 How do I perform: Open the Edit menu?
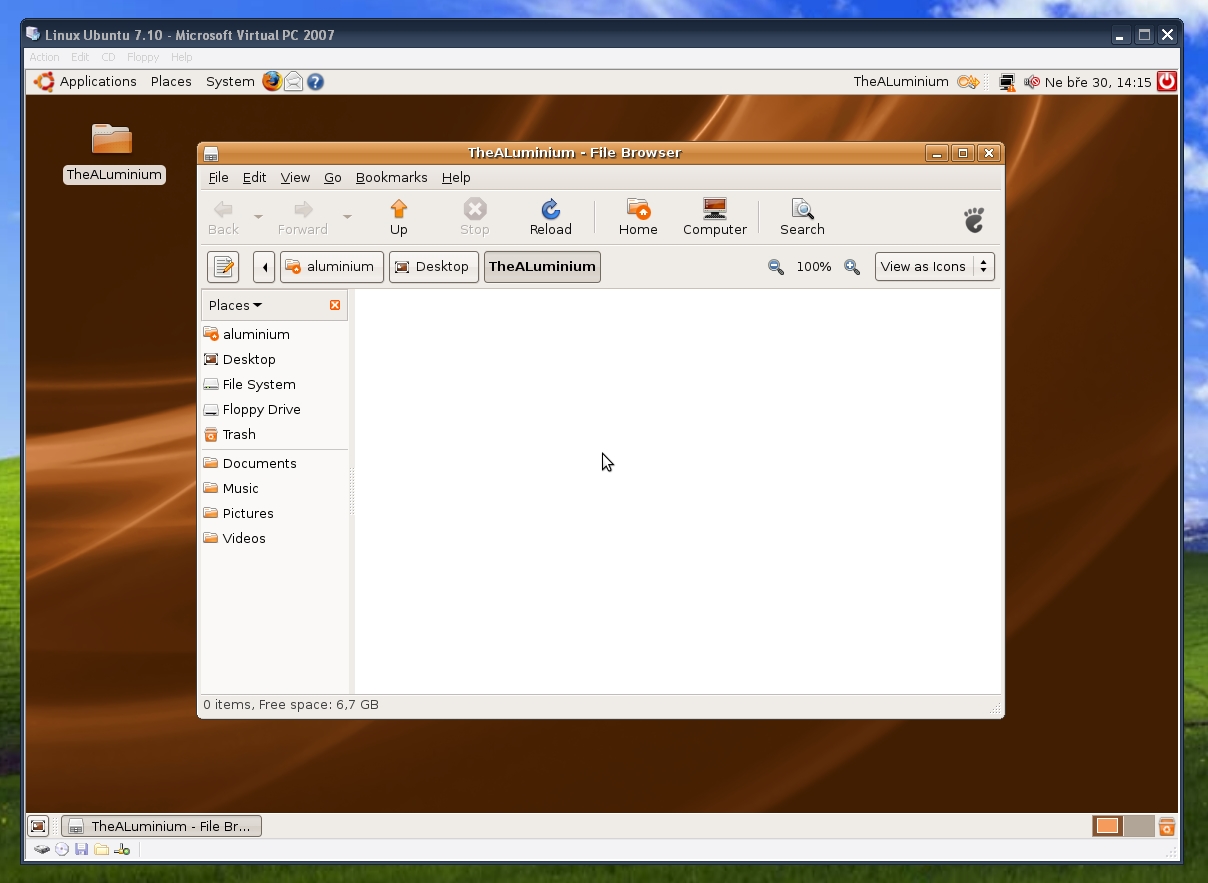pyautogui.click(x=254, y=177)
